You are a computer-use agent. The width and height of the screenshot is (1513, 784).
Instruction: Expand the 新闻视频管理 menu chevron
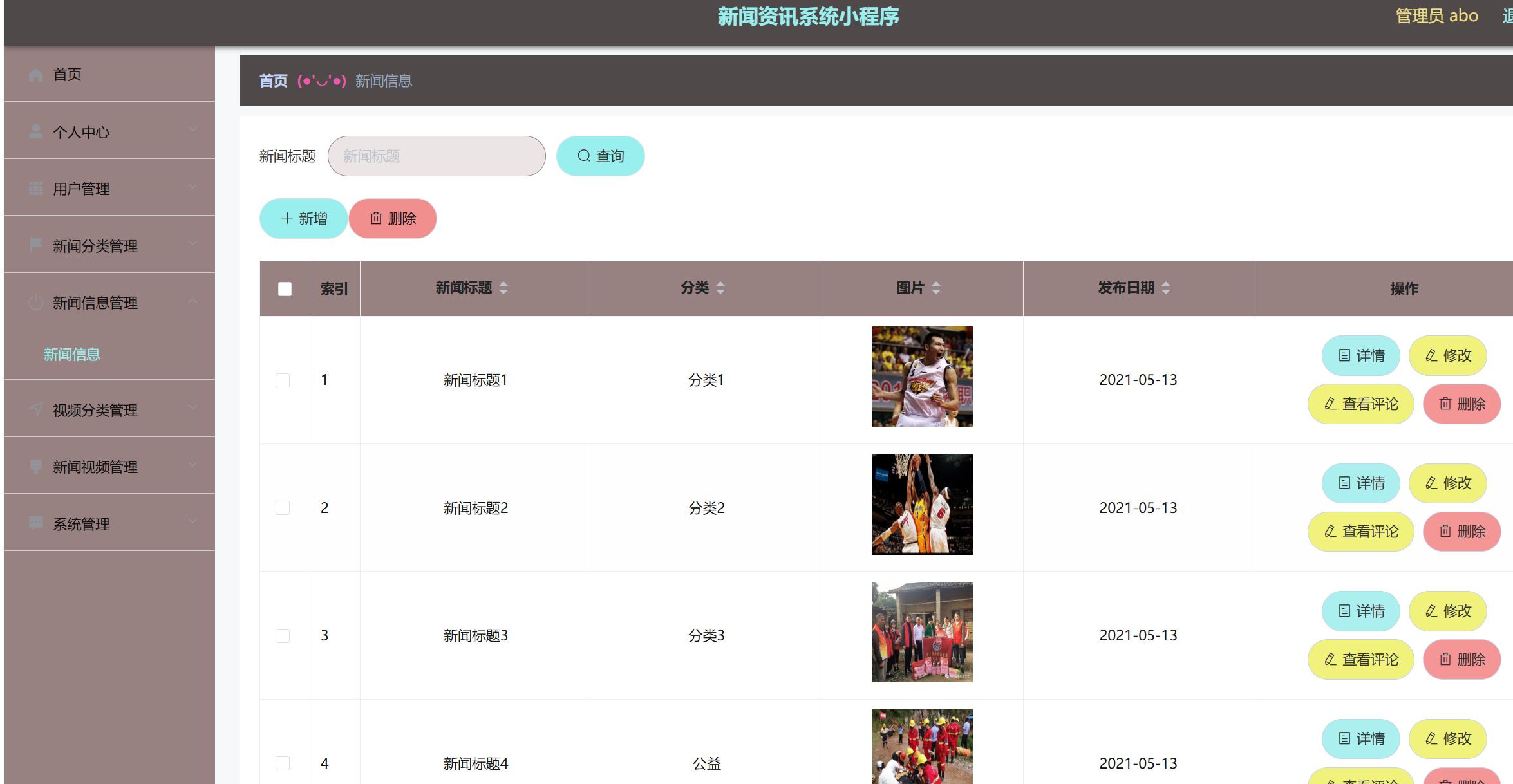pyautogui.click(x=193, y=465)
